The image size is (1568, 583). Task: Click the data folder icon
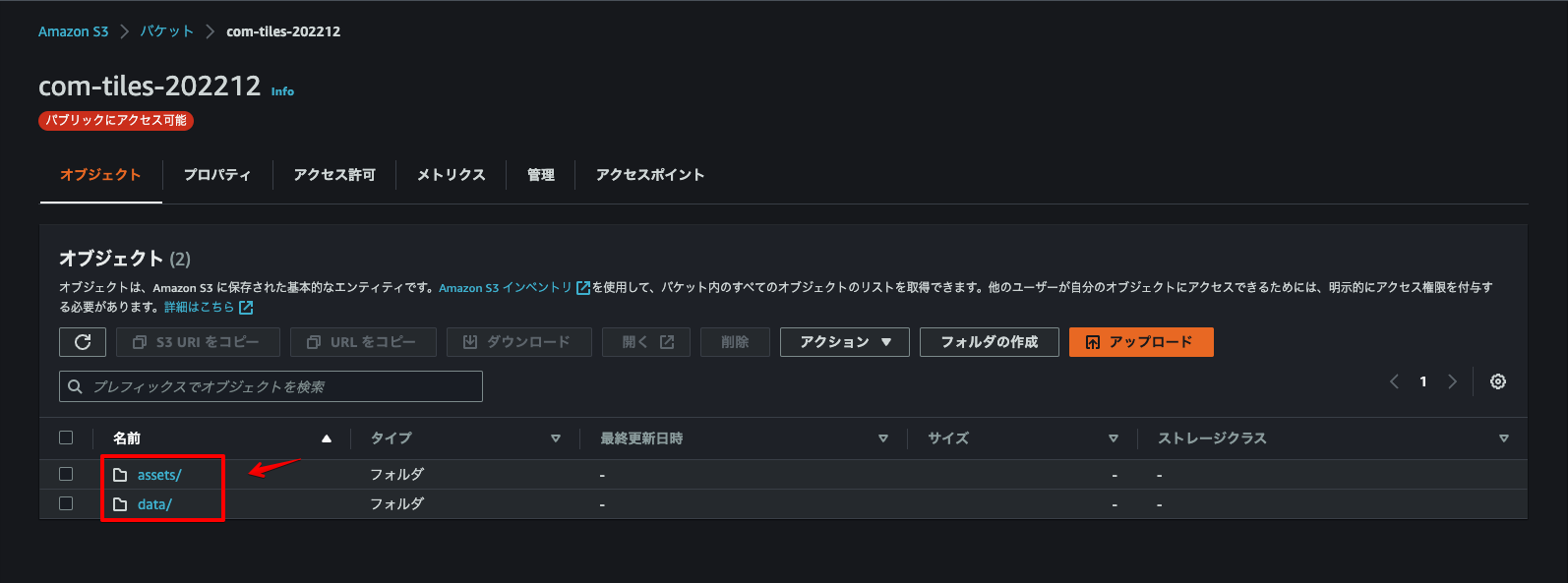point(120,504)
